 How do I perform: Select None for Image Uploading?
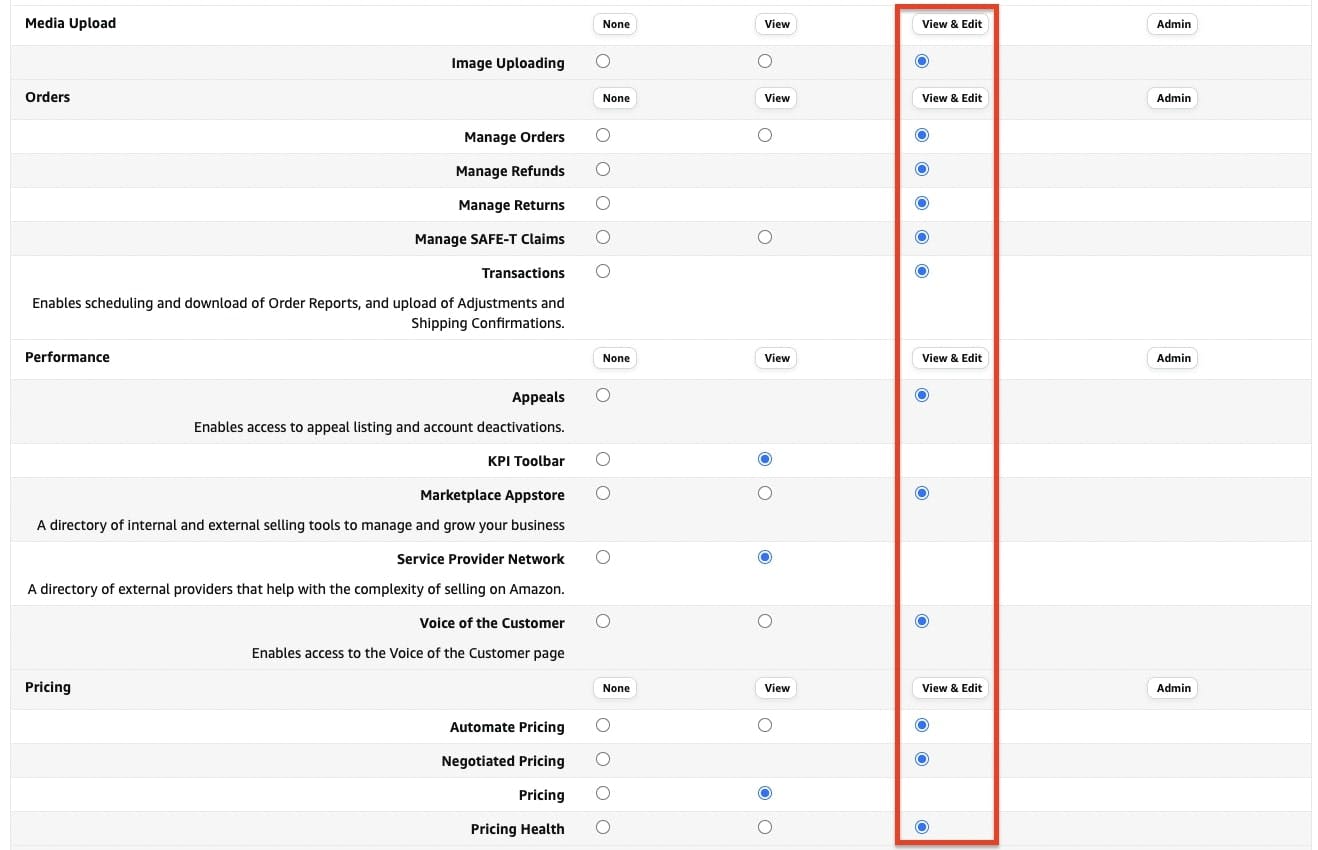[603, 61]
